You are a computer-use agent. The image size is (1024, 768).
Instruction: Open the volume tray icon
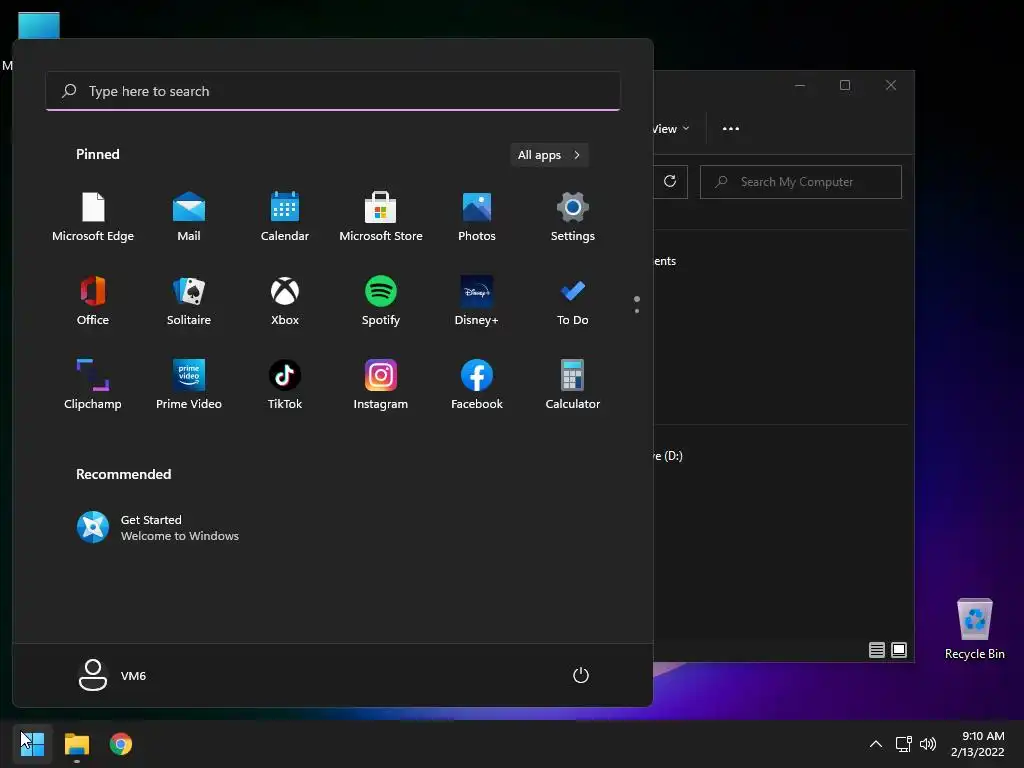pyautogui.click(x=927, y=744)
